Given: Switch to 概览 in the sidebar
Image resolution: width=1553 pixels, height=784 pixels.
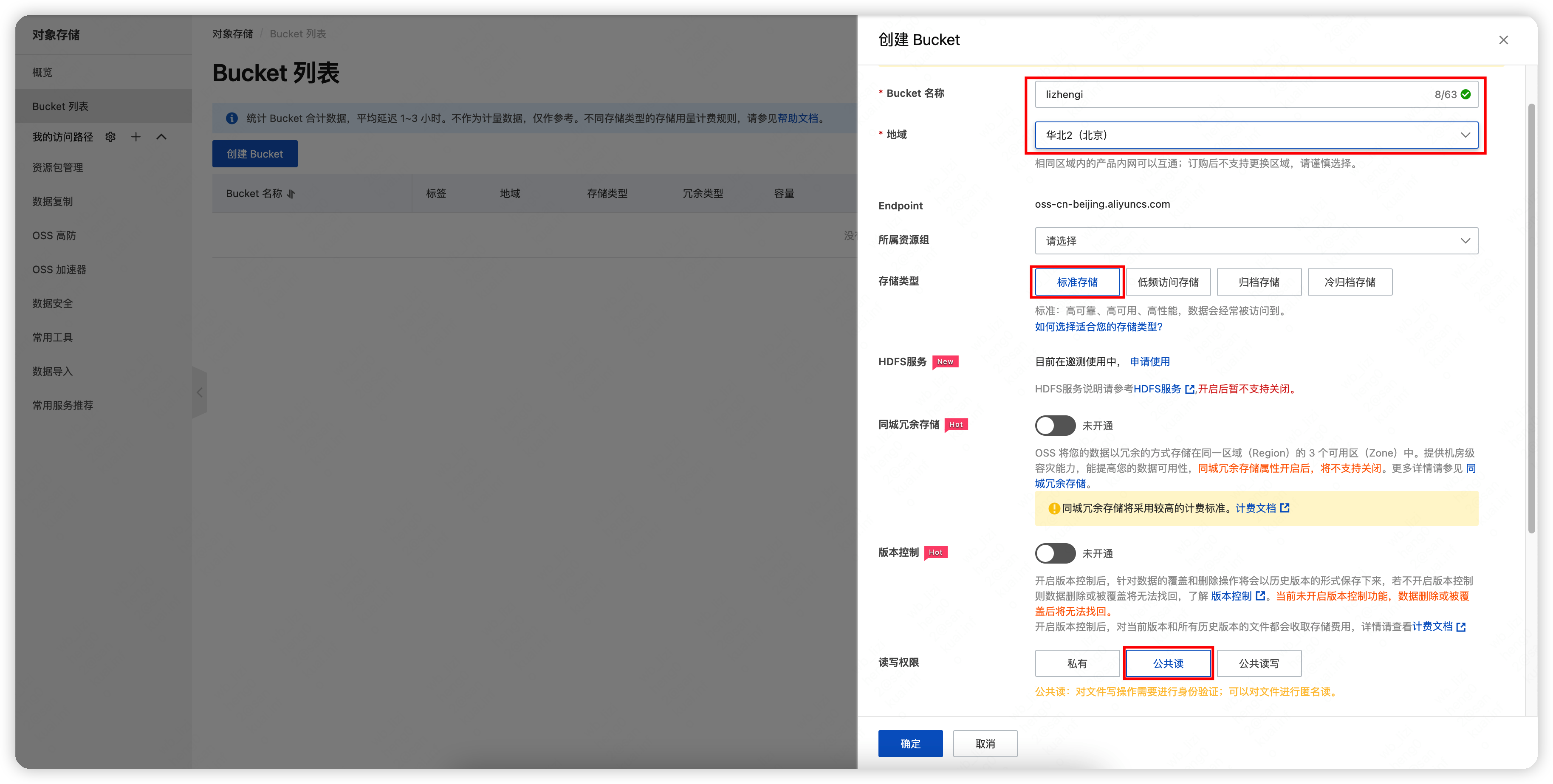Looking at the screenshot, I should [42, 72].
